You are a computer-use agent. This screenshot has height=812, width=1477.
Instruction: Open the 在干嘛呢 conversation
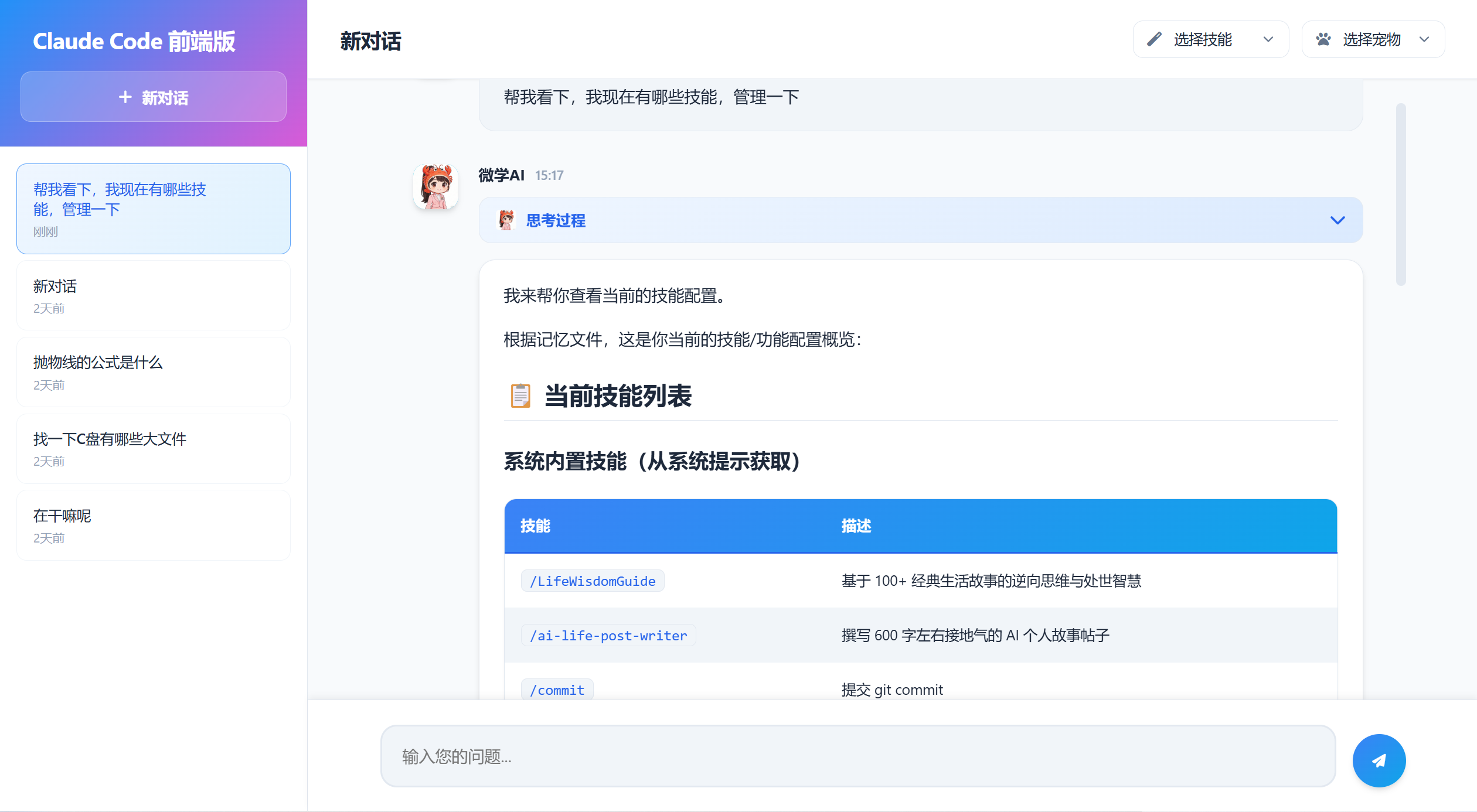154,526
